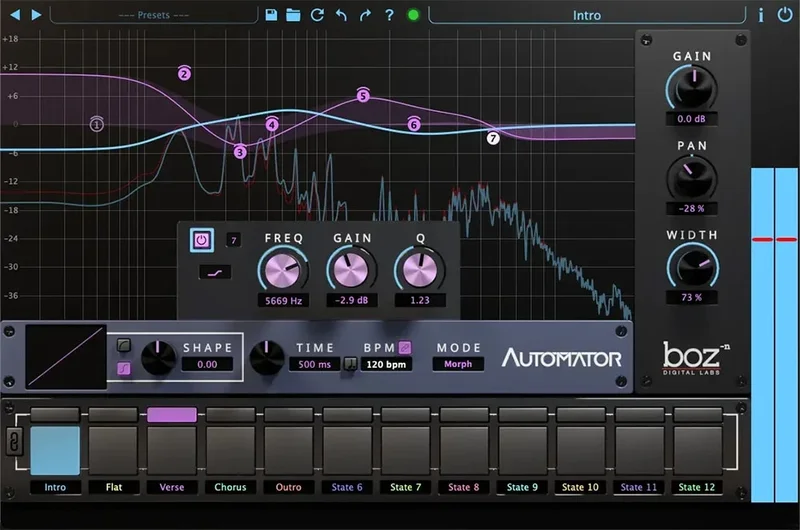This screenshot has height=530, width=800.
Task: Toggle the note-sync icon beside time
Action: [350, 364]
